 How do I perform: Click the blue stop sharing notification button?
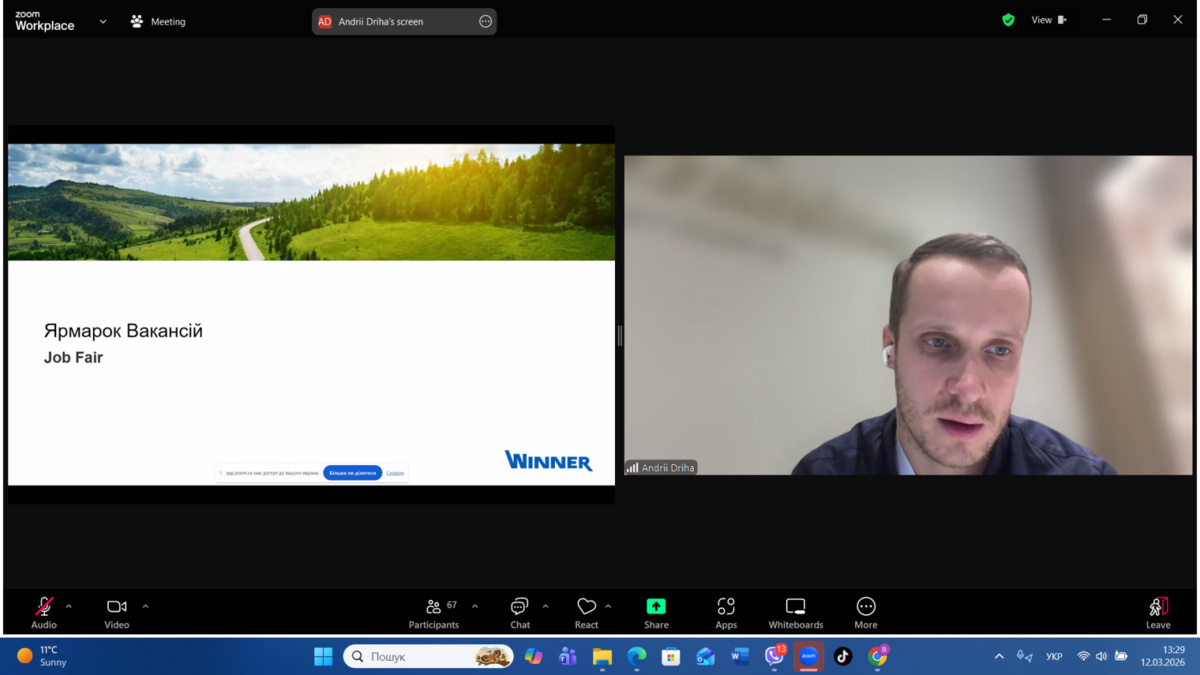352,473
